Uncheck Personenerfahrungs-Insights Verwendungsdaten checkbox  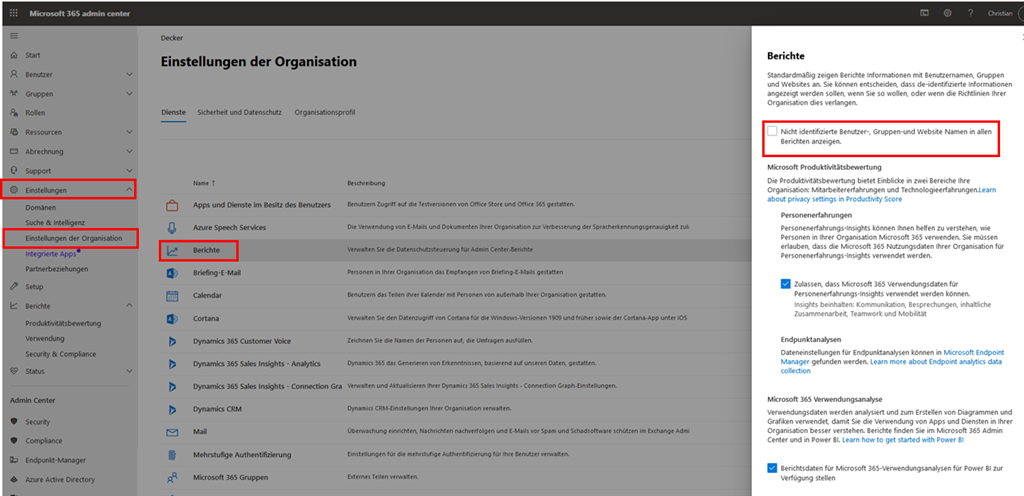(x=786, y=284)
